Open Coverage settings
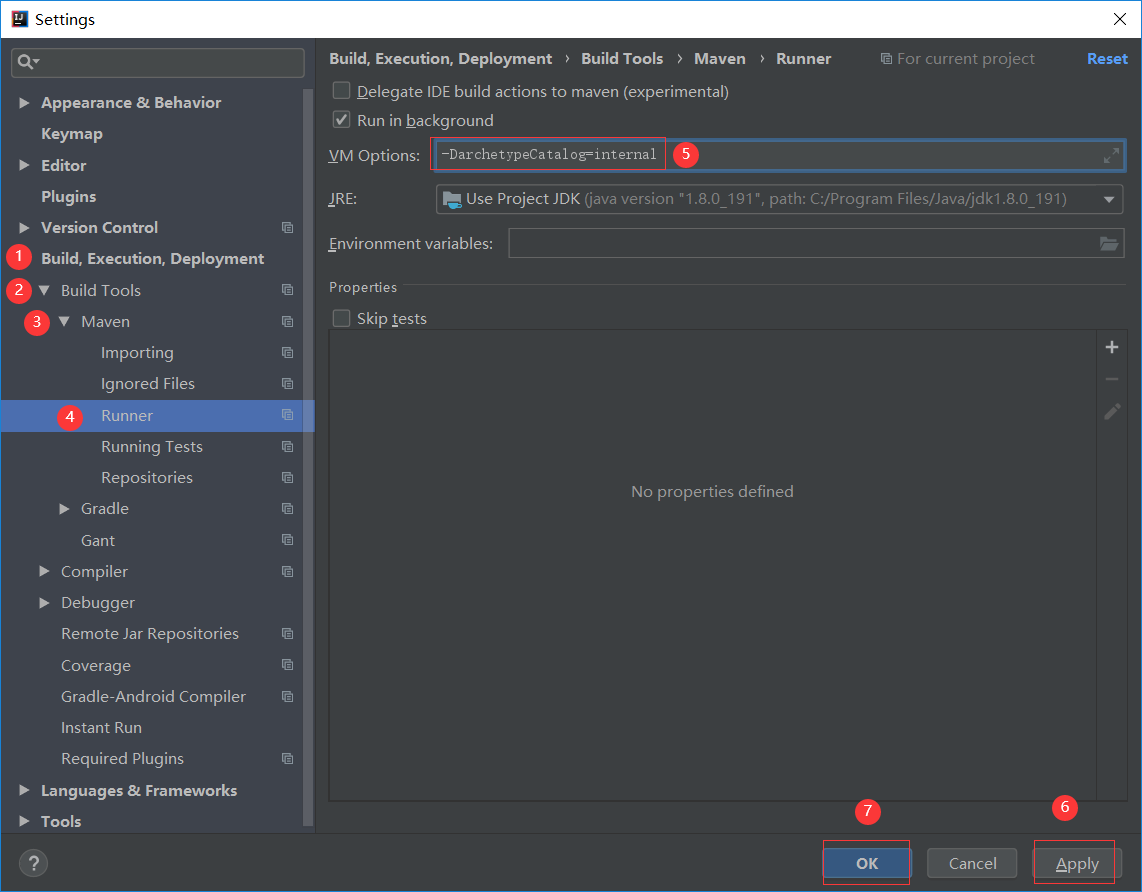Viewport: 1142px width, 892px height. (x=96, y=666)
